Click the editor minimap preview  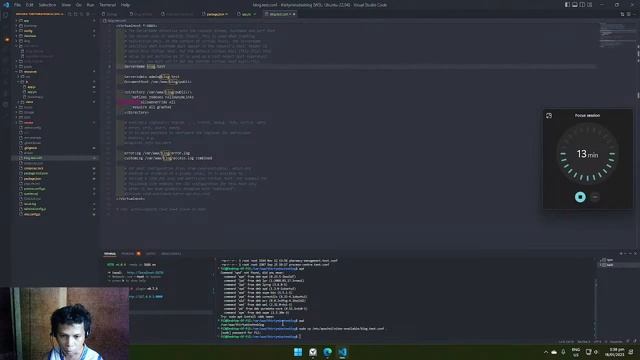click(x=616, y=35)
